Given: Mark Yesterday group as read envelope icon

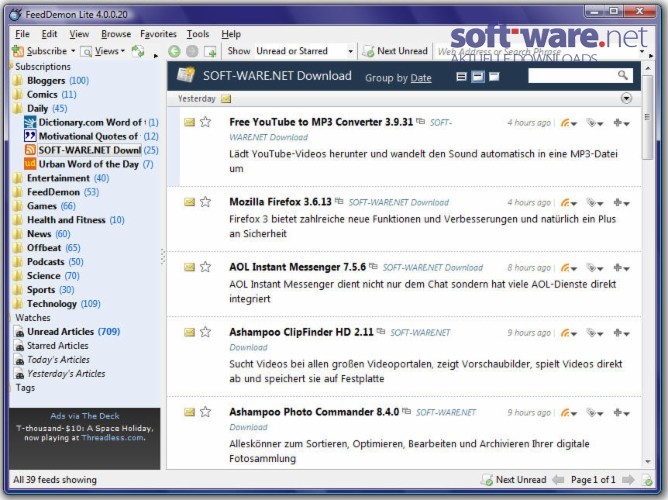Looking at the screenshot, I should click(226, 99).
